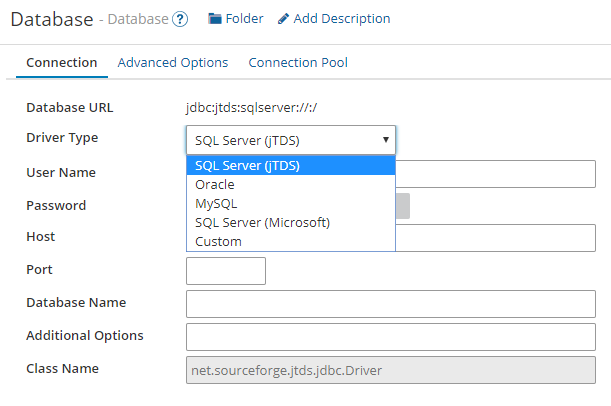Click the pencil icon for Add Description

coord(283,19)
